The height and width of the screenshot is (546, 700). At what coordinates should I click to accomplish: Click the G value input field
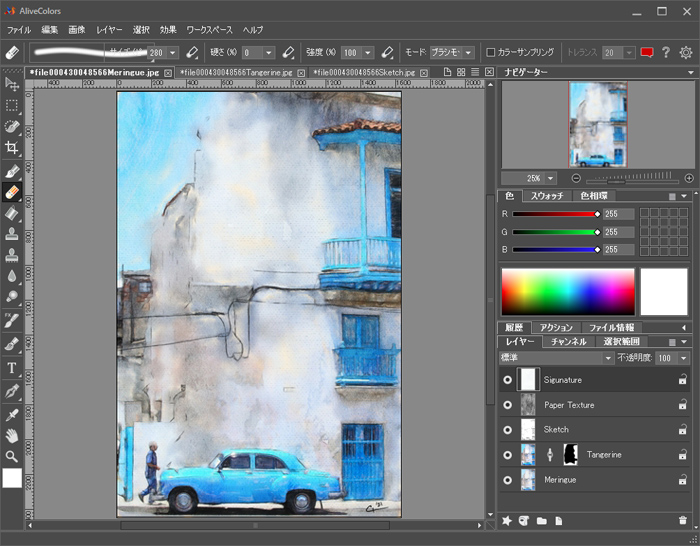(x=618, y=232)
